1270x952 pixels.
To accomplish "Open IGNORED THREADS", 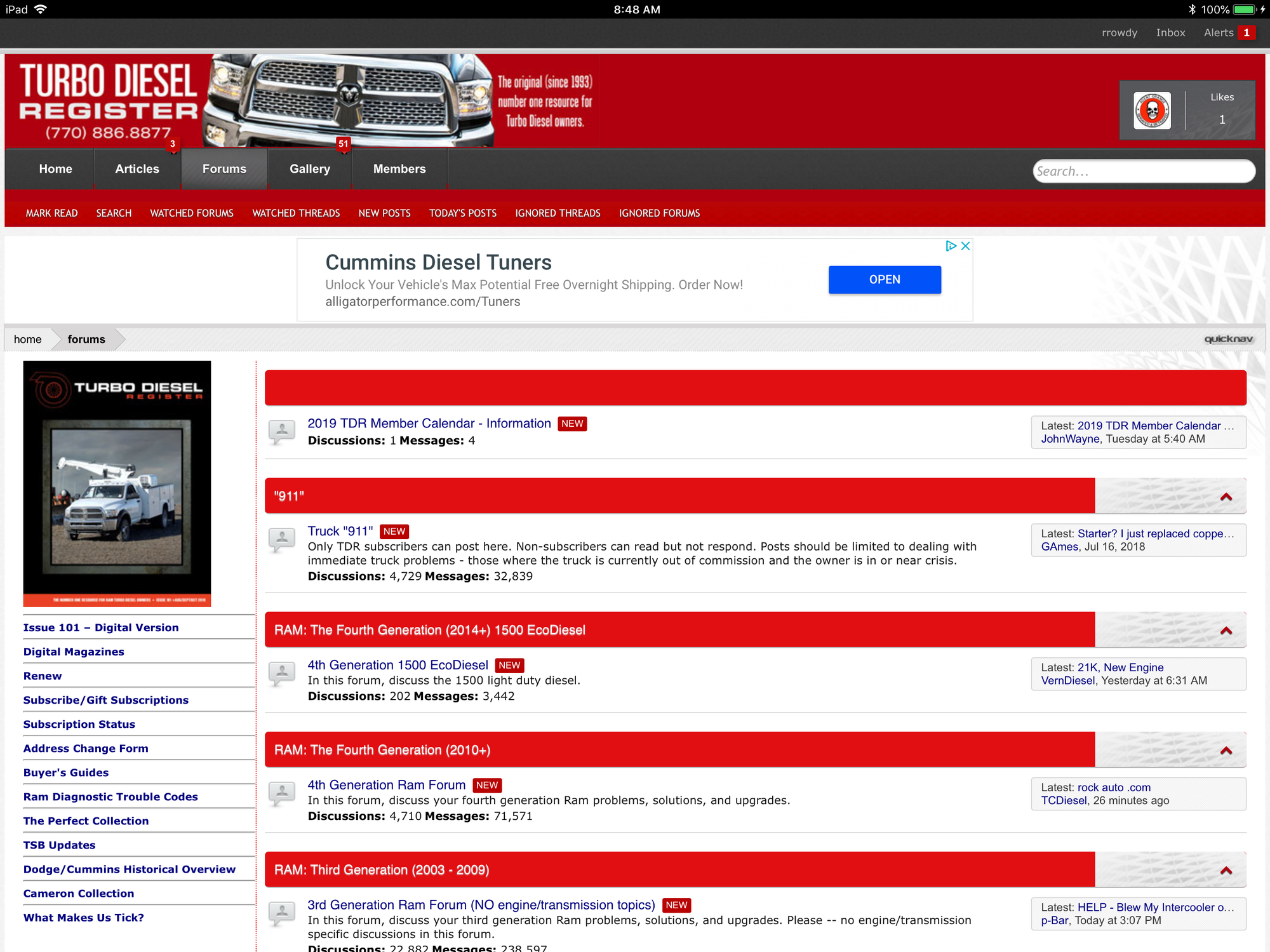I will (558, 213).
